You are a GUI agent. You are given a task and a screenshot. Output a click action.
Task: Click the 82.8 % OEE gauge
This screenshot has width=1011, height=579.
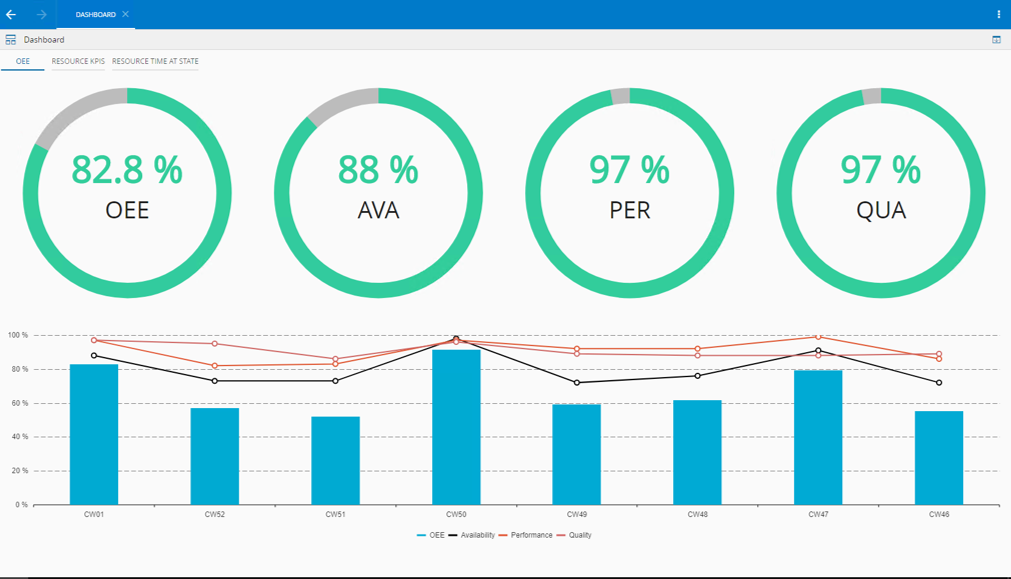[127, 193]
